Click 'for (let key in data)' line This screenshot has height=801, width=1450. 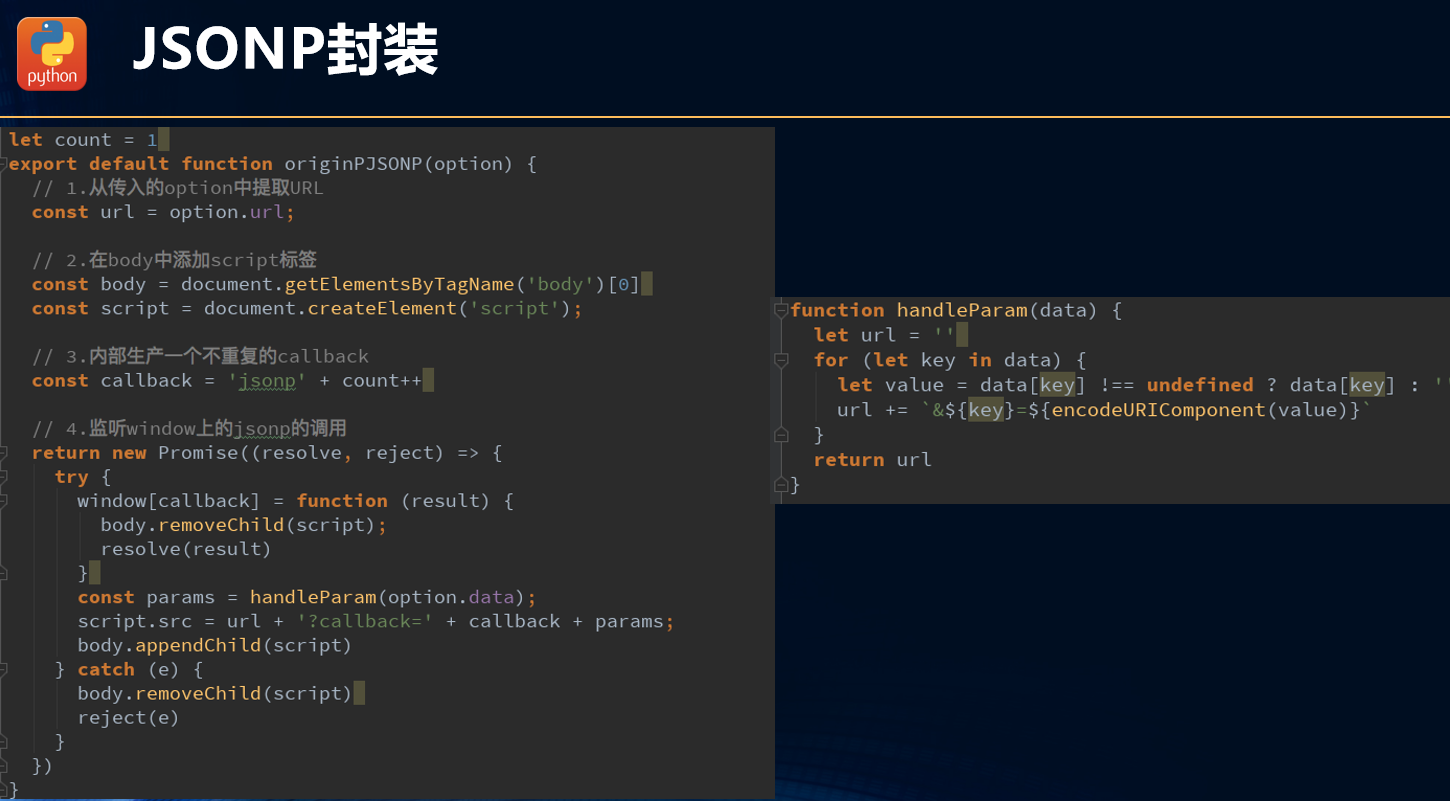pos(950,360)
